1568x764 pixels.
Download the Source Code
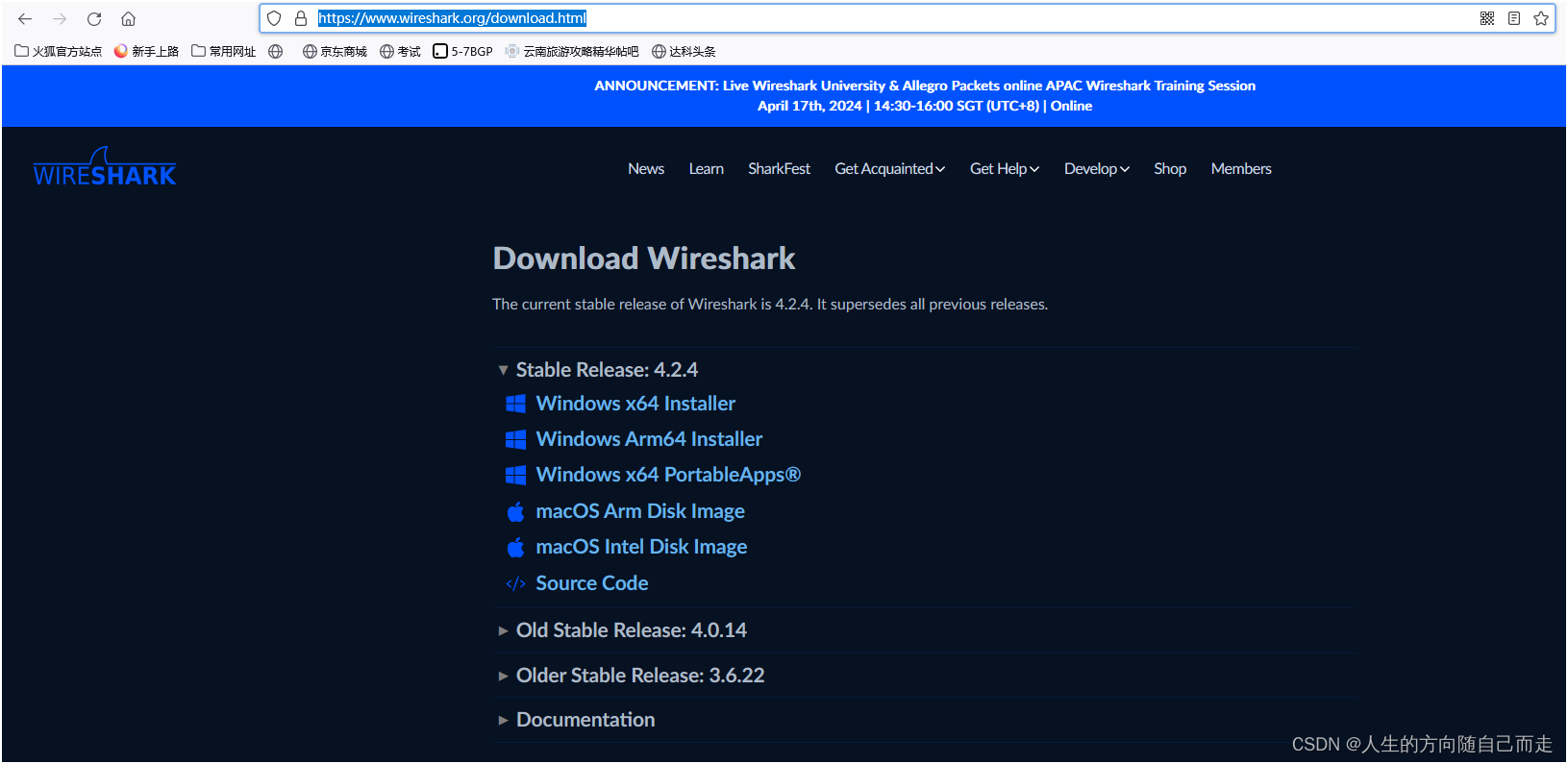click(592, 583)
